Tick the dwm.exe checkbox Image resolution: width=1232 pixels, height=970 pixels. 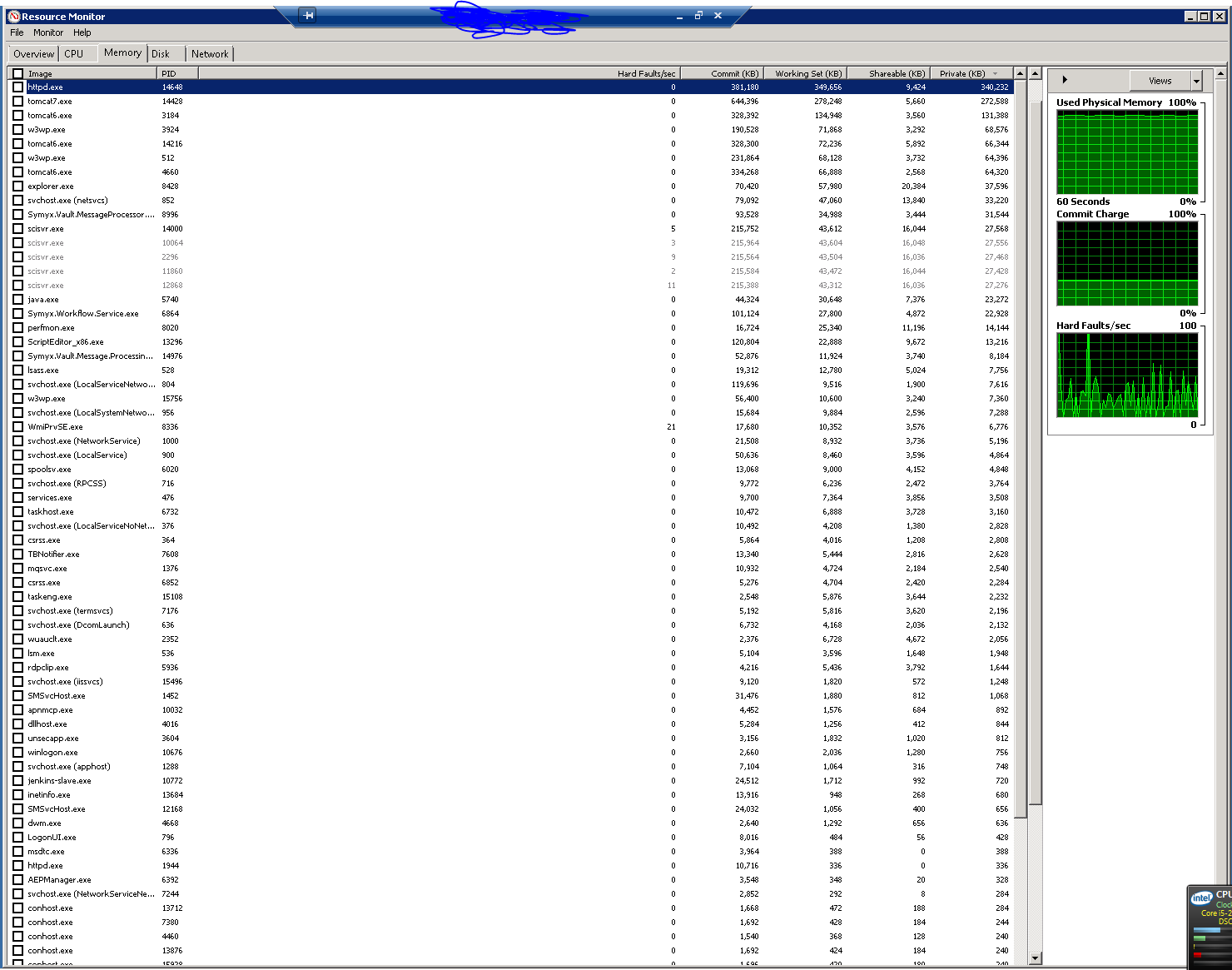click(x=18, y=823)
